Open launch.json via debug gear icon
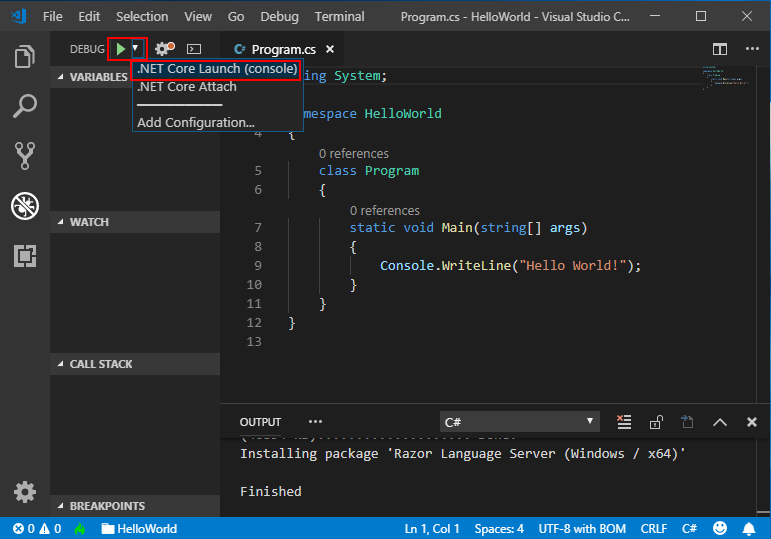The width and height of the screenshot is (771, 539). point(162,48)
